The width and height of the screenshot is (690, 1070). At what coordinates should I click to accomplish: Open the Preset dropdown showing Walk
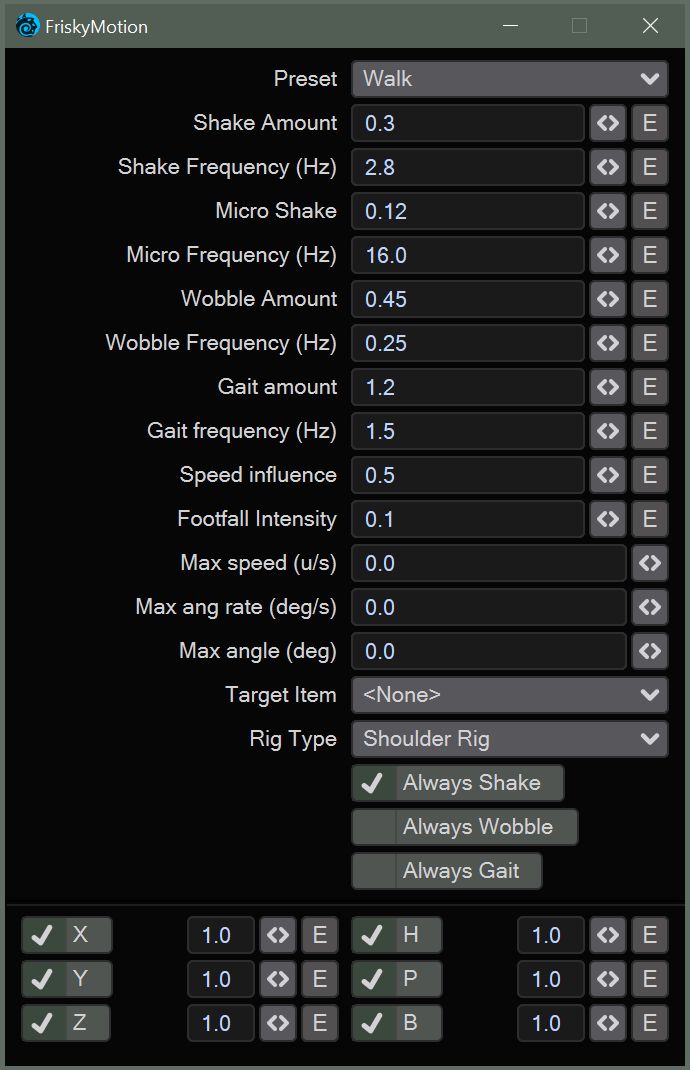pos(509,78)
